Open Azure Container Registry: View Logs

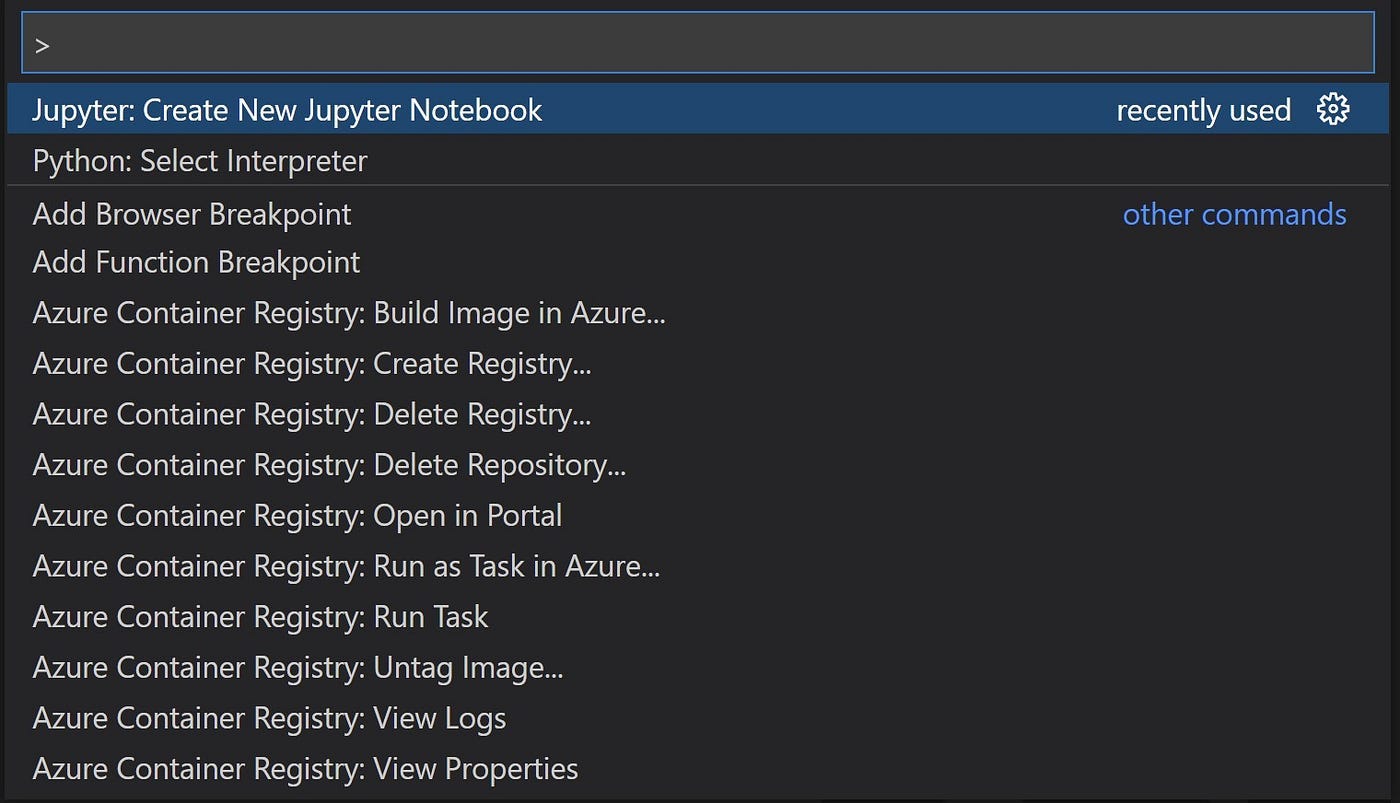(x=698, y=718)
